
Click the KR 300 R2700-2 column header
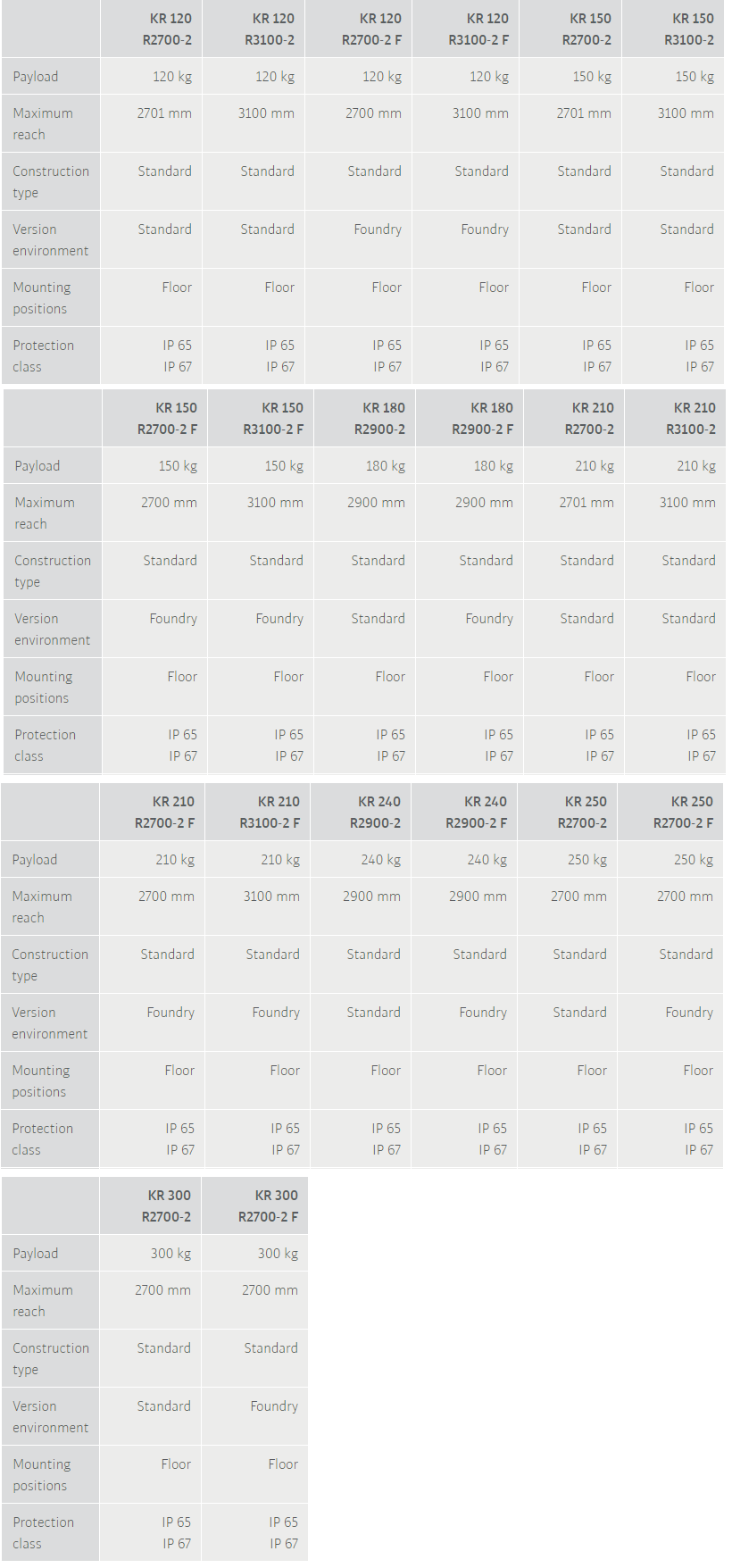[166, 1206]
